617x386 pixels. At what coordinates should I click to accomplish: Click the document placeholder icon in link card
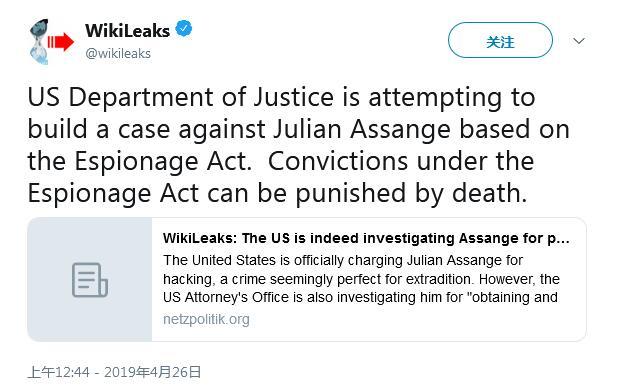[90, 280]
